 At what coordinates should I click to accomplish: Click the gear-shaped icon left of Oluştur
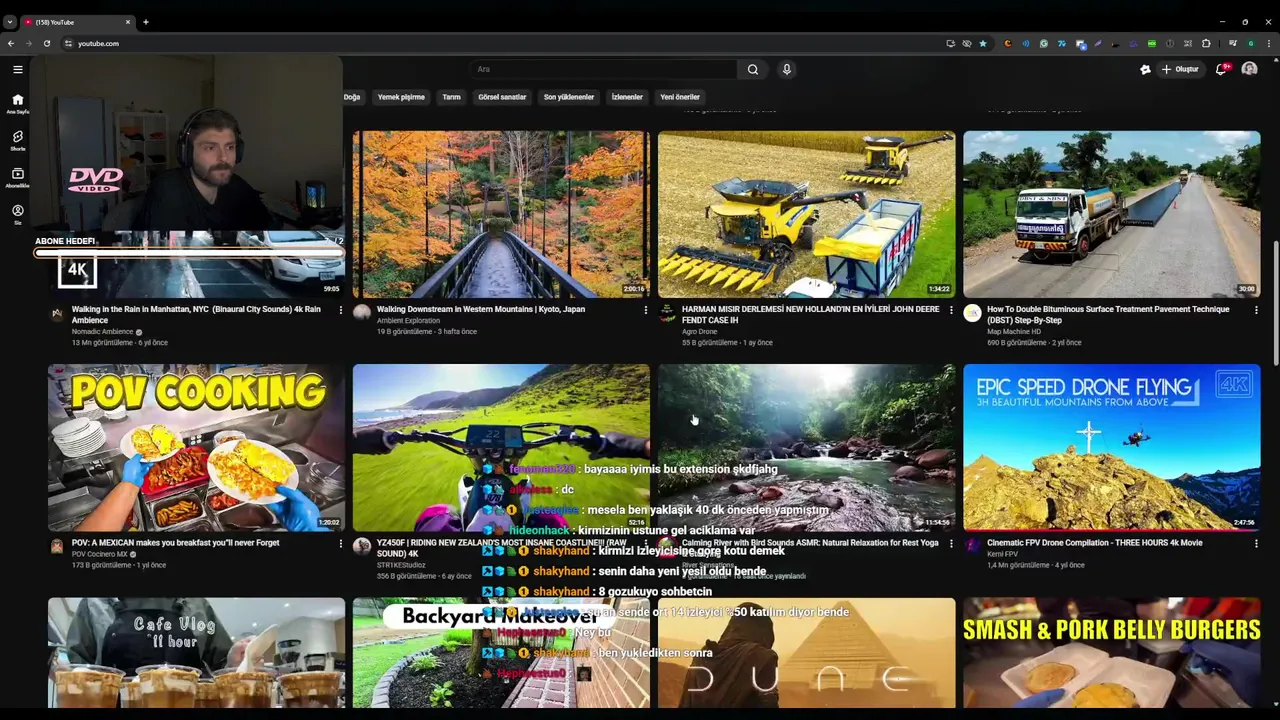[x=1145, y=69]
